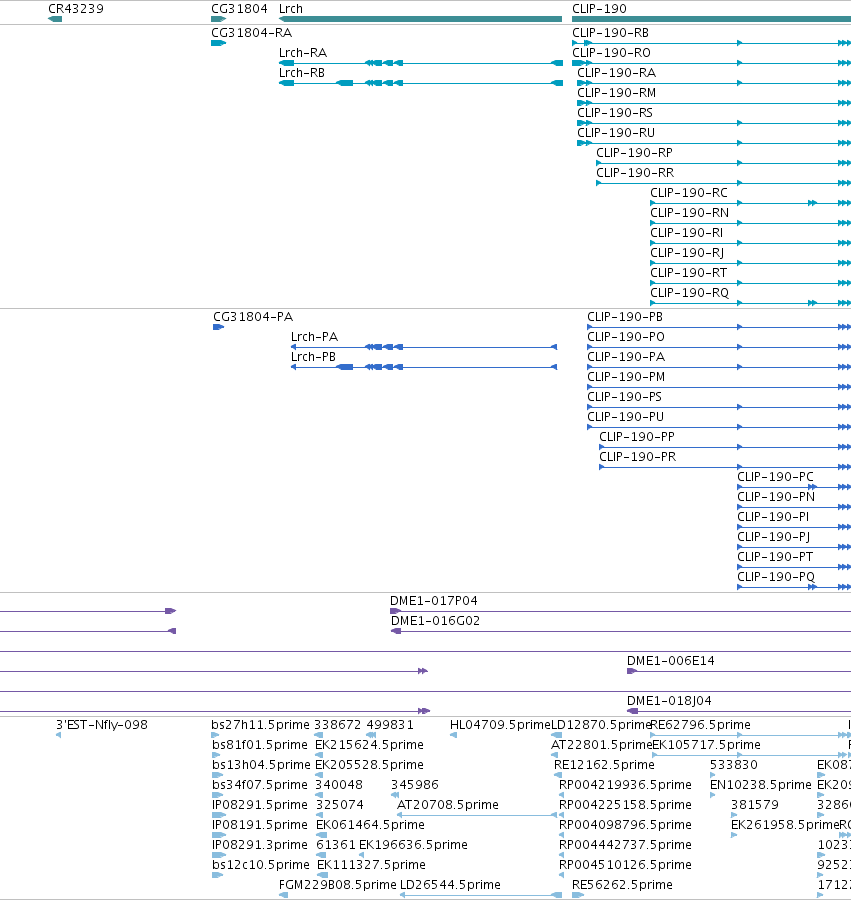Screen dimensions: 851x900
Task: Select CLIP-190-PP protein label
Action: 636,437
